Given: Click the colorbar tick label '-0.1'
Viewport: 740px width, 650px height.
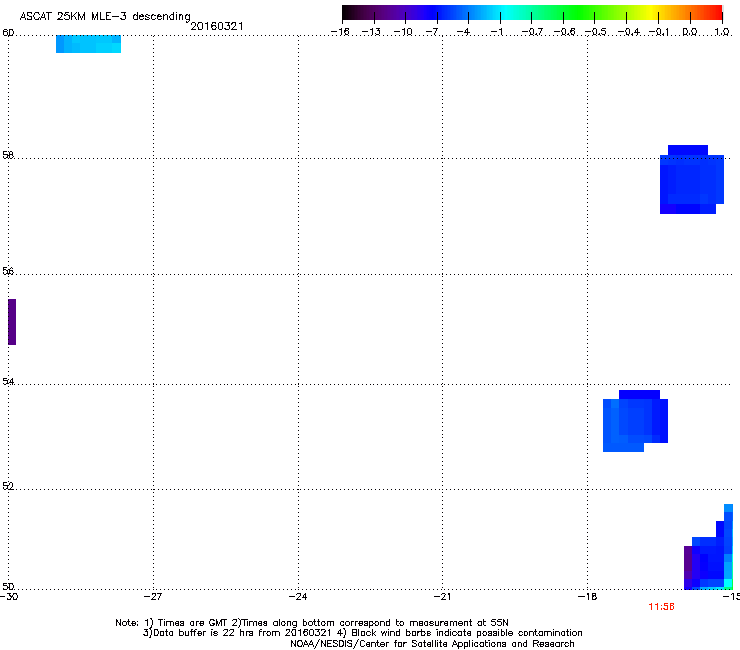Looking at the screenshot, I should click(658, 32).
